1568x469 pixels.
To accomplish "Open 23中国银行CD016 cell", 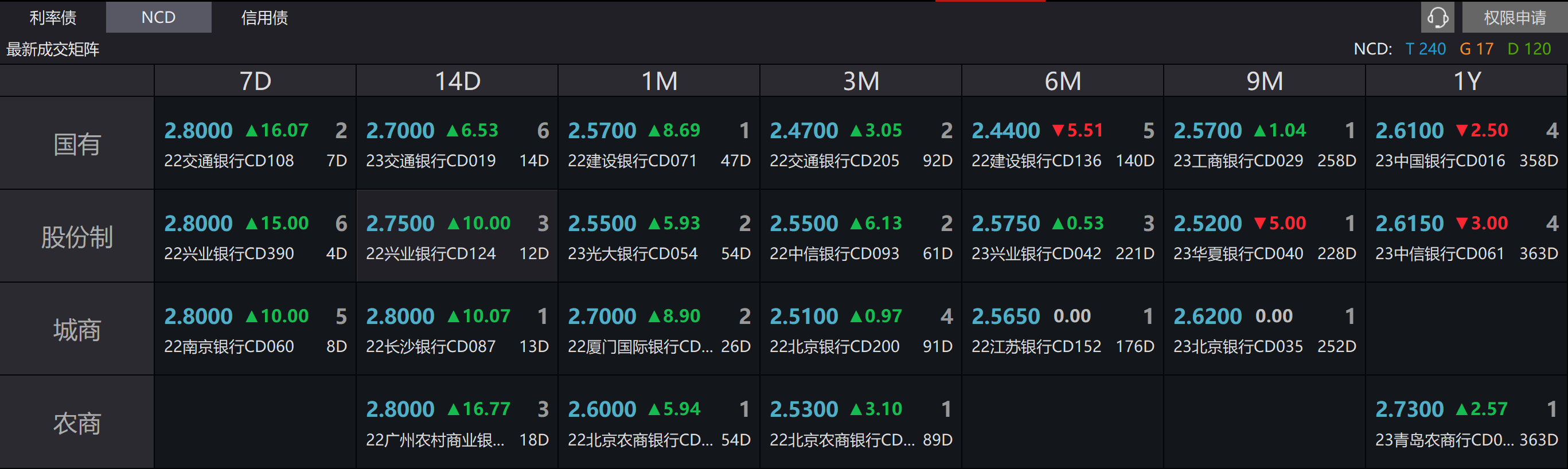I will click(1466, 143).
